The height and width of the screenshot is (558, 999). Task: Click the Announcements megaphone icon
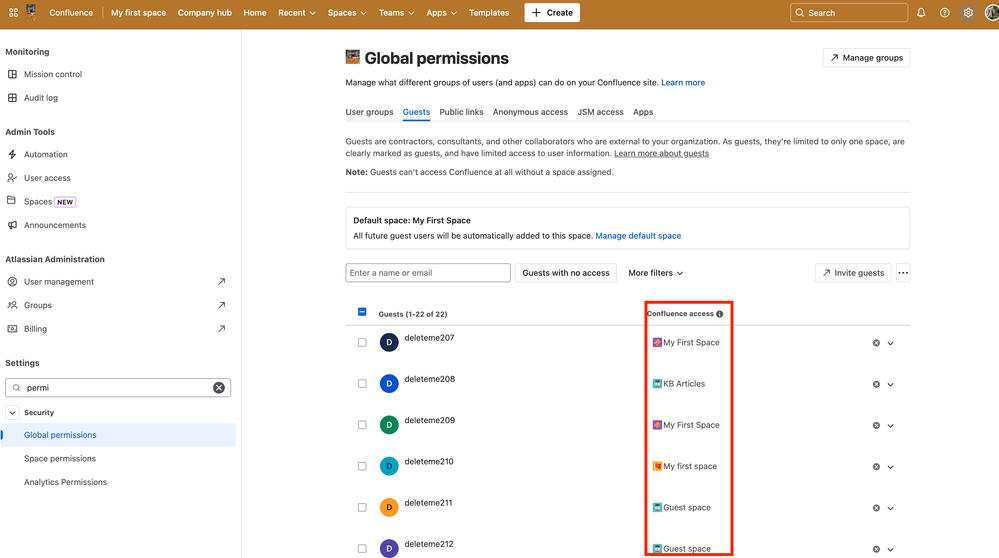12,225
